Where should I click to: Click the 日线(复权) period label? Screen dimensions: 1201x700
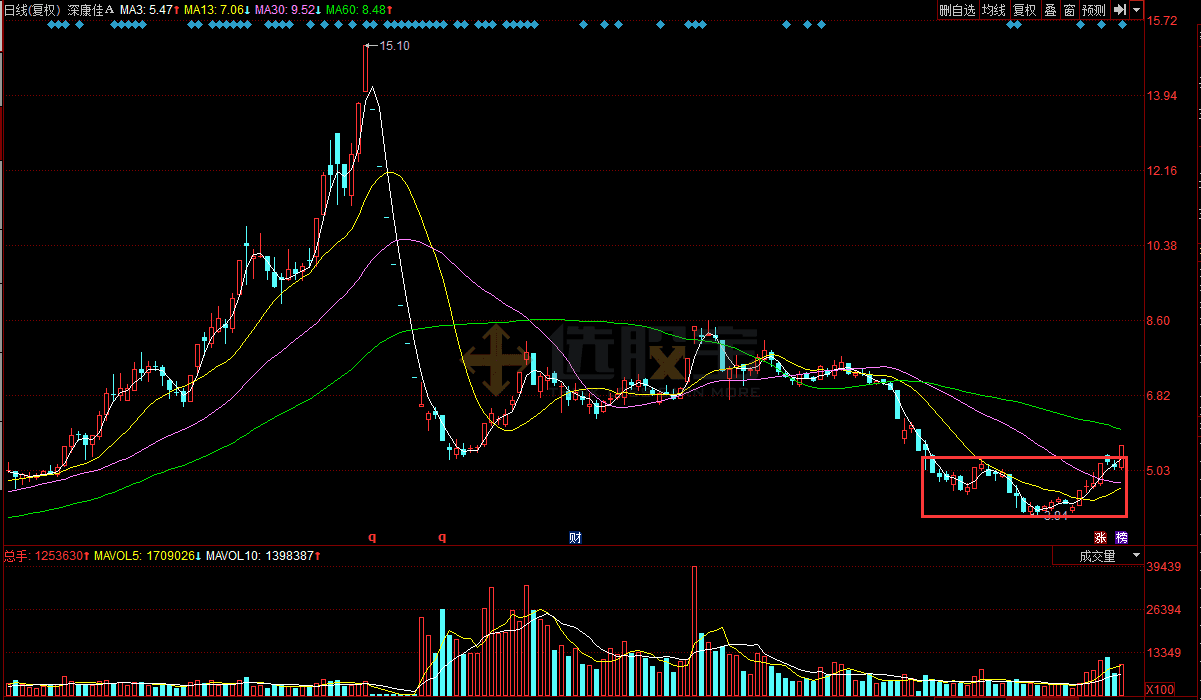[x=33, y=10]
